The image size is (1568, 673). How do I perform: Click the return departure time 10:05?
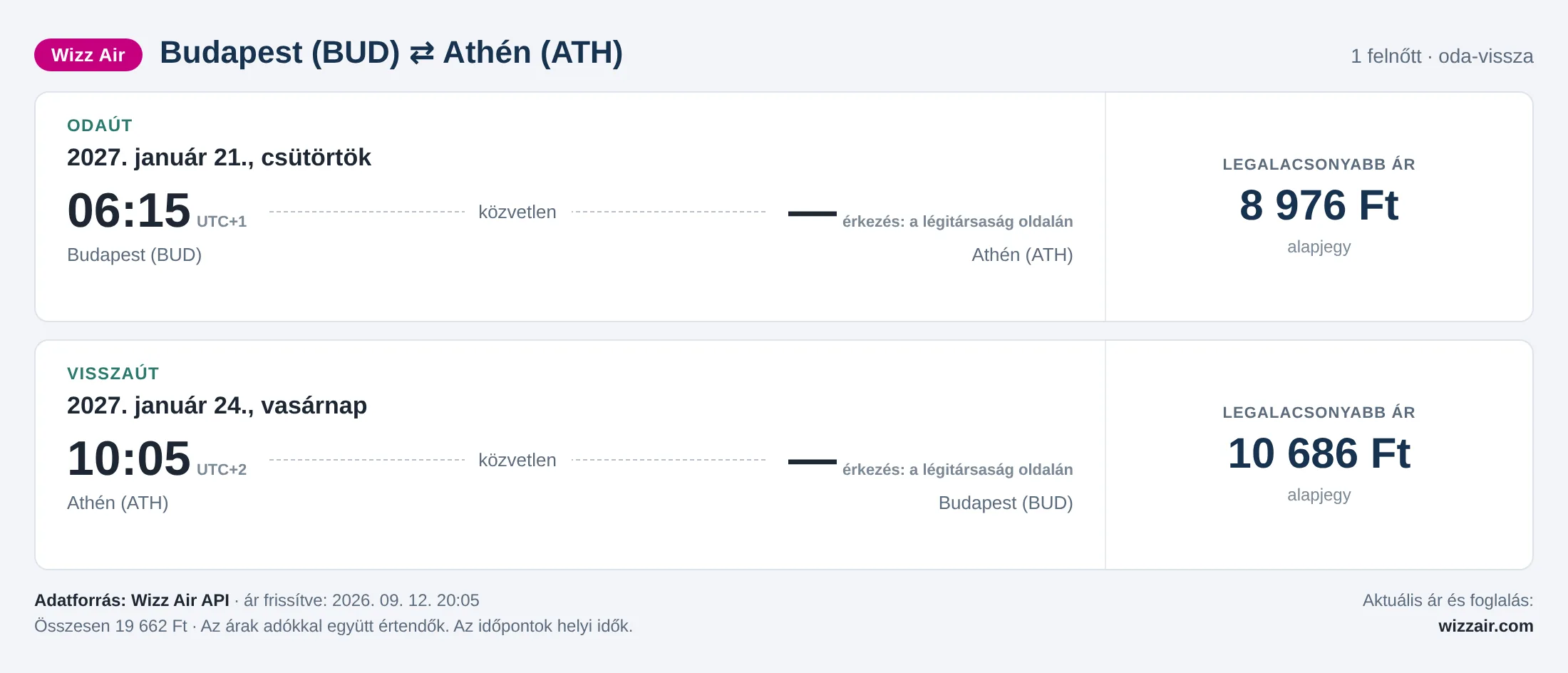[x=129, y=459]
